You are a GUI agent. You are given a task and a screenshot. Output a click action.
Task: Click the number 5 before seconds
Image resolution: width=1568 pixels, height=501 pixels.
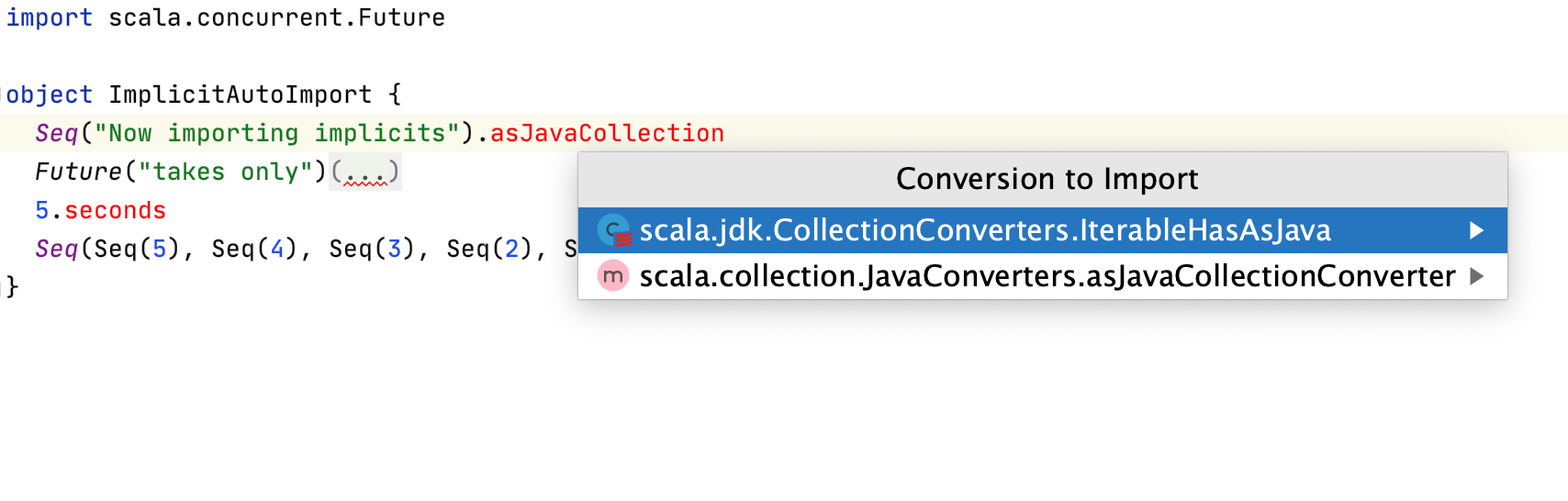pyautogui.click(x=41, y=210)
